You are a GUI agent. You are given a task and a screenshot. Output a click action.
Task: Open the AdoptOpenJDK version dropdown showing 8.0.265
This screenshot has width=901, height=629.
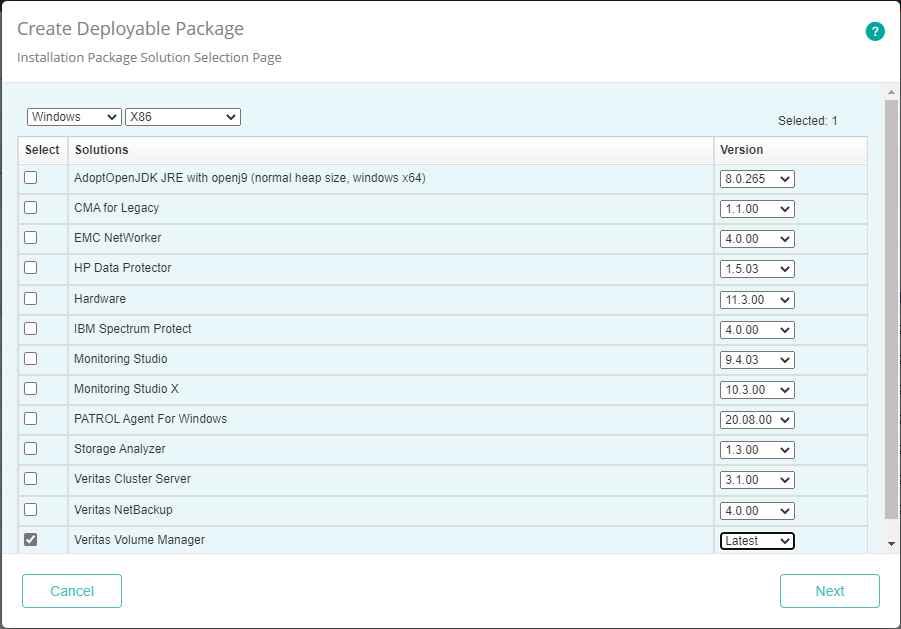[x=756, y=178]
